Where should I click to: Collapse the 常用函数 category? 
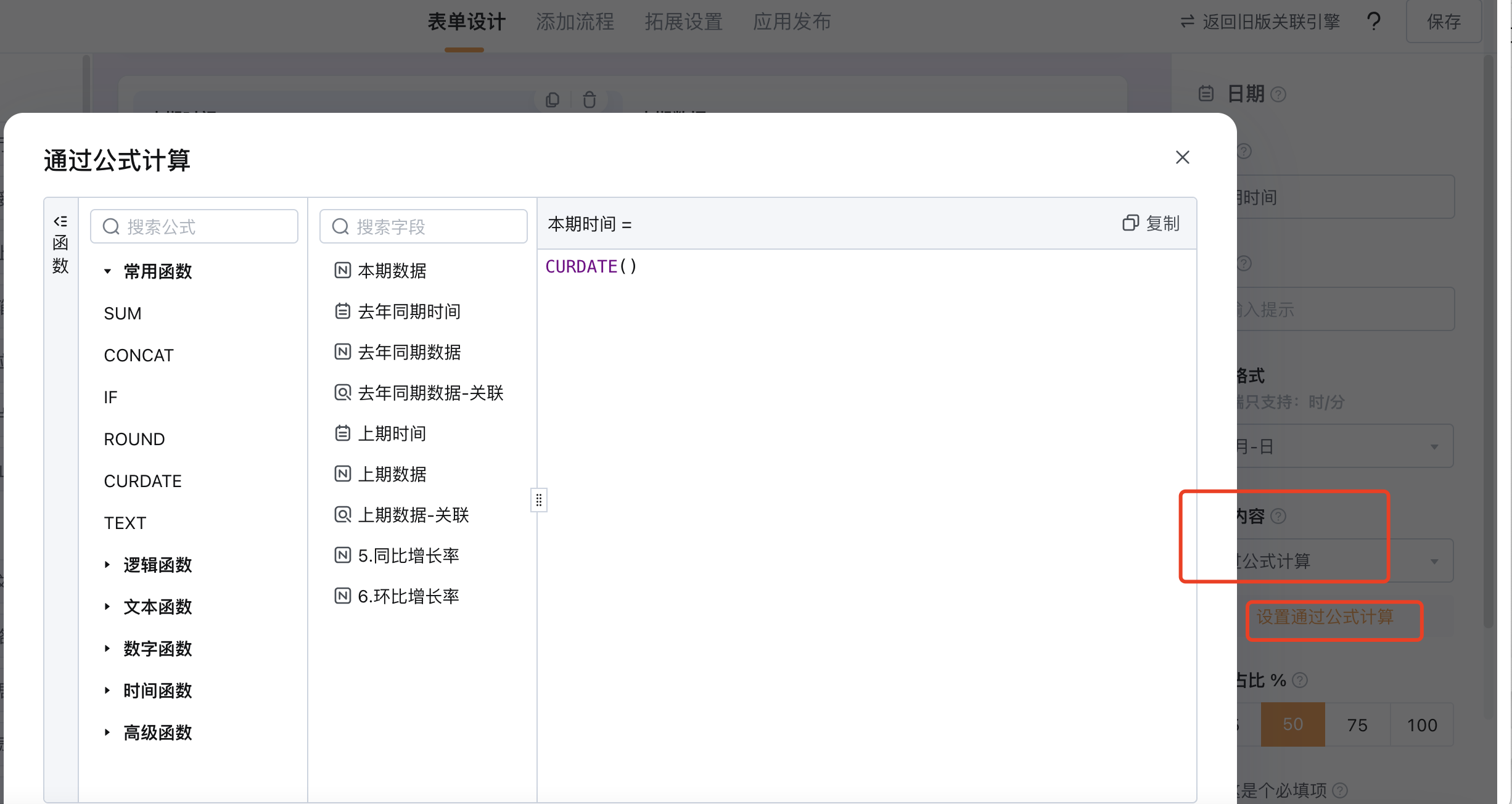click(x=107, y=271)
